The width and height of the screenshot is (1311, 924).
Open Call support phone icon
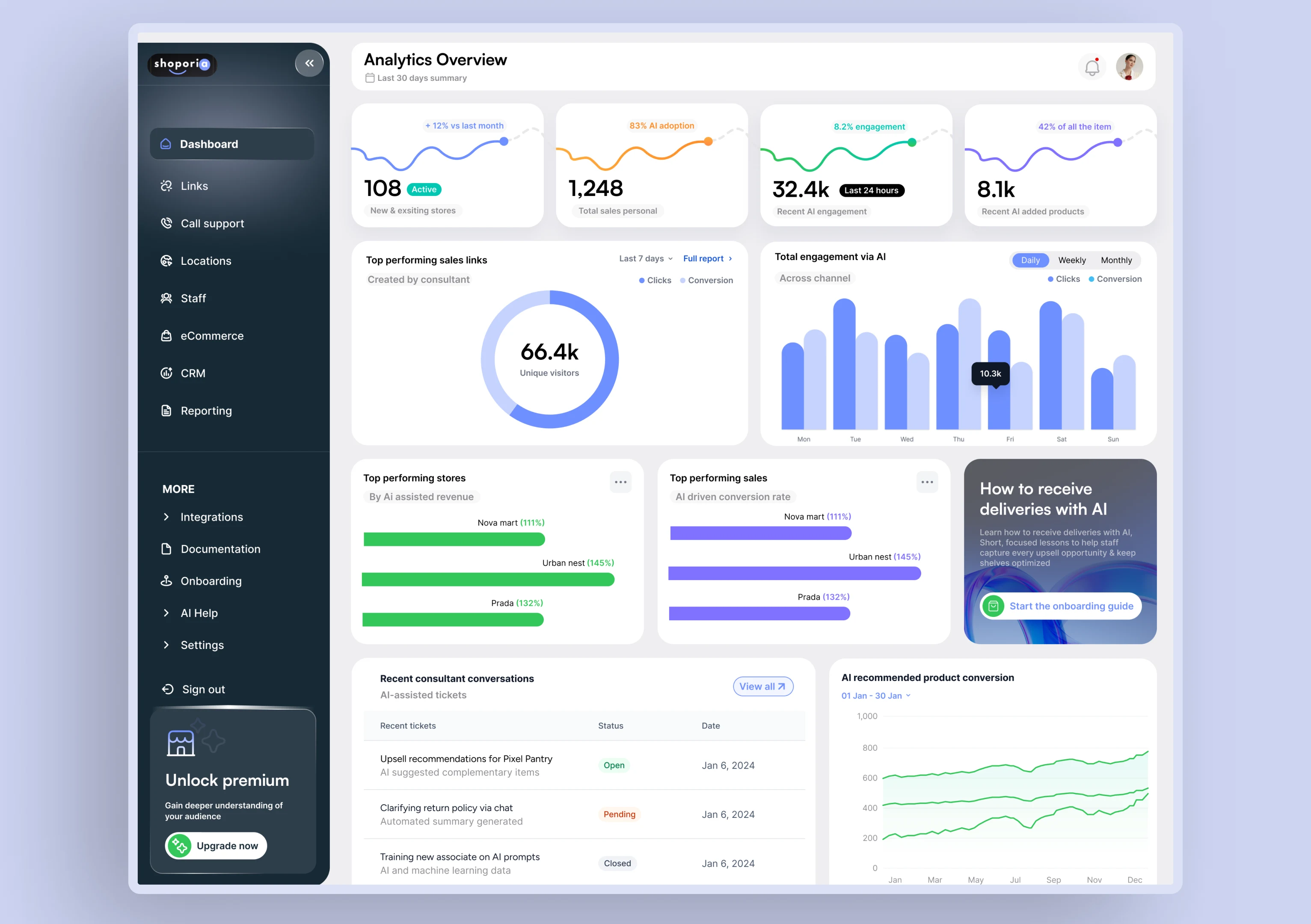coord(166,223)
